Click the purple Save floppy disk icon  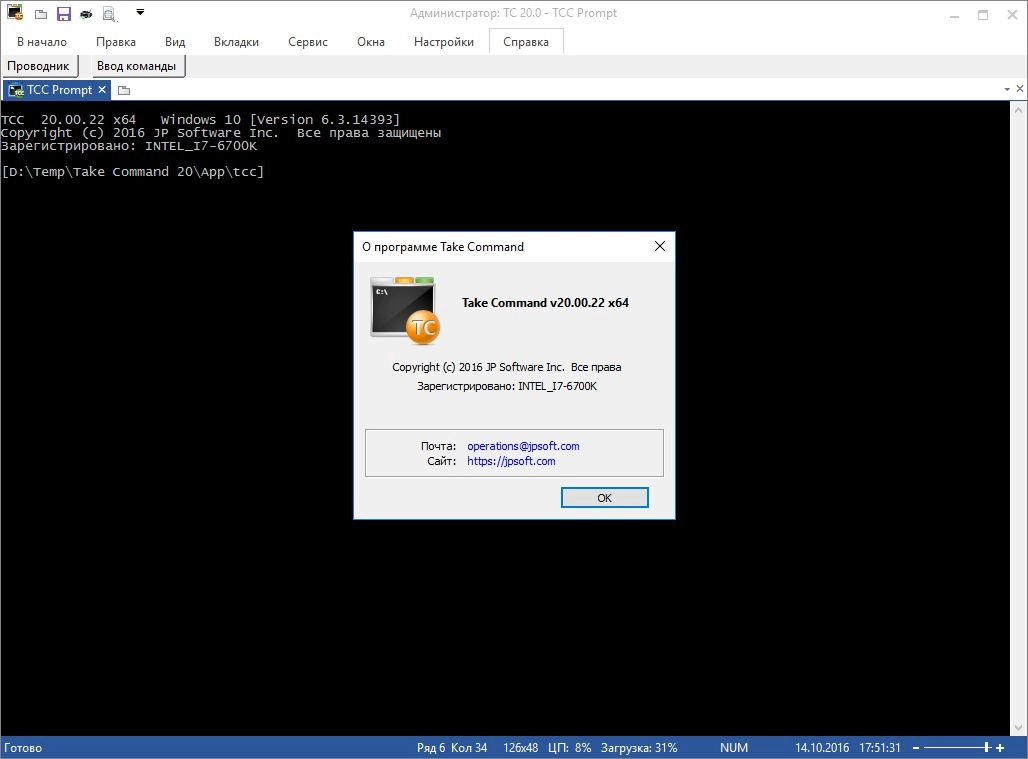click(x=64, y=14)
